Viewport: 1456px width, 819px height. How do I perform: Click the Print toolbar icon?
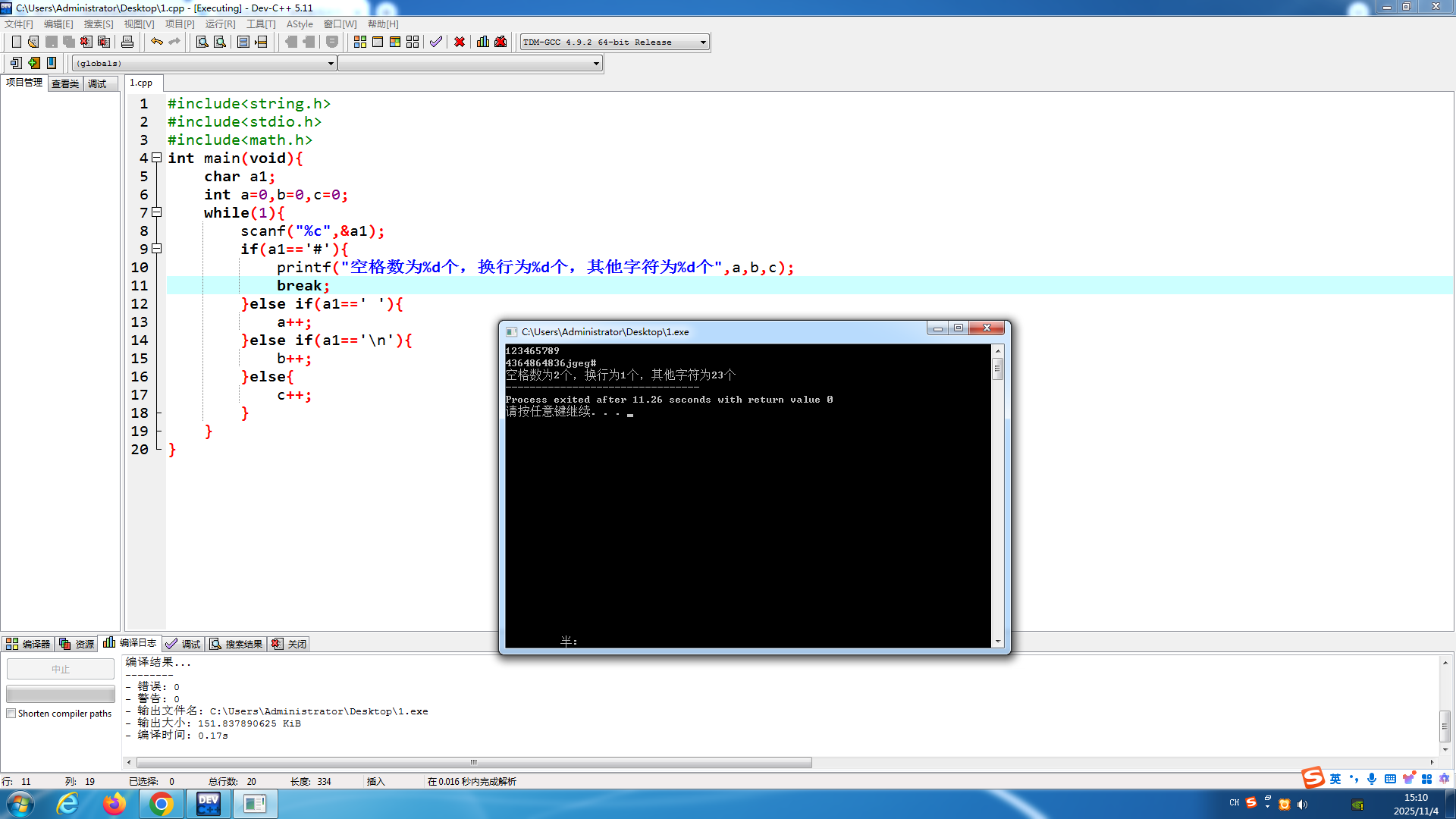(127, 42)
